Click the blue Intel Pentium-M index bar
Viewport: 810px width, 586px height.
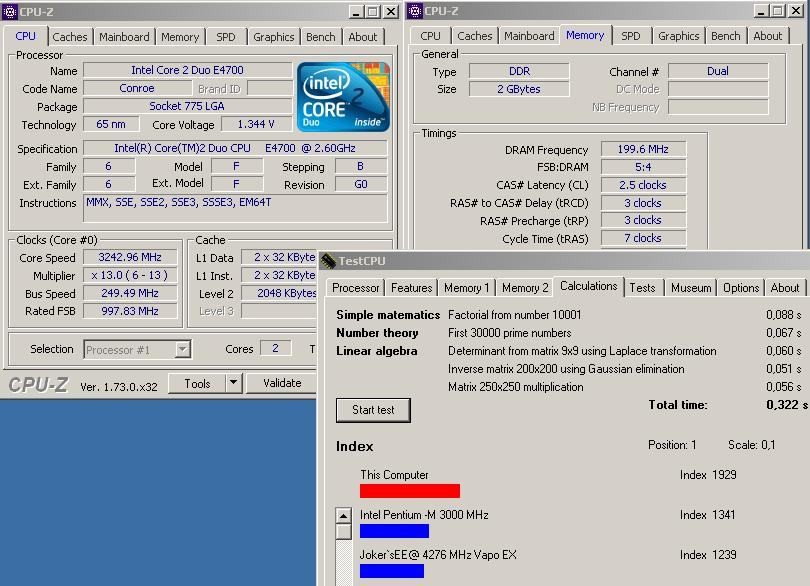(x=394, y=531)
